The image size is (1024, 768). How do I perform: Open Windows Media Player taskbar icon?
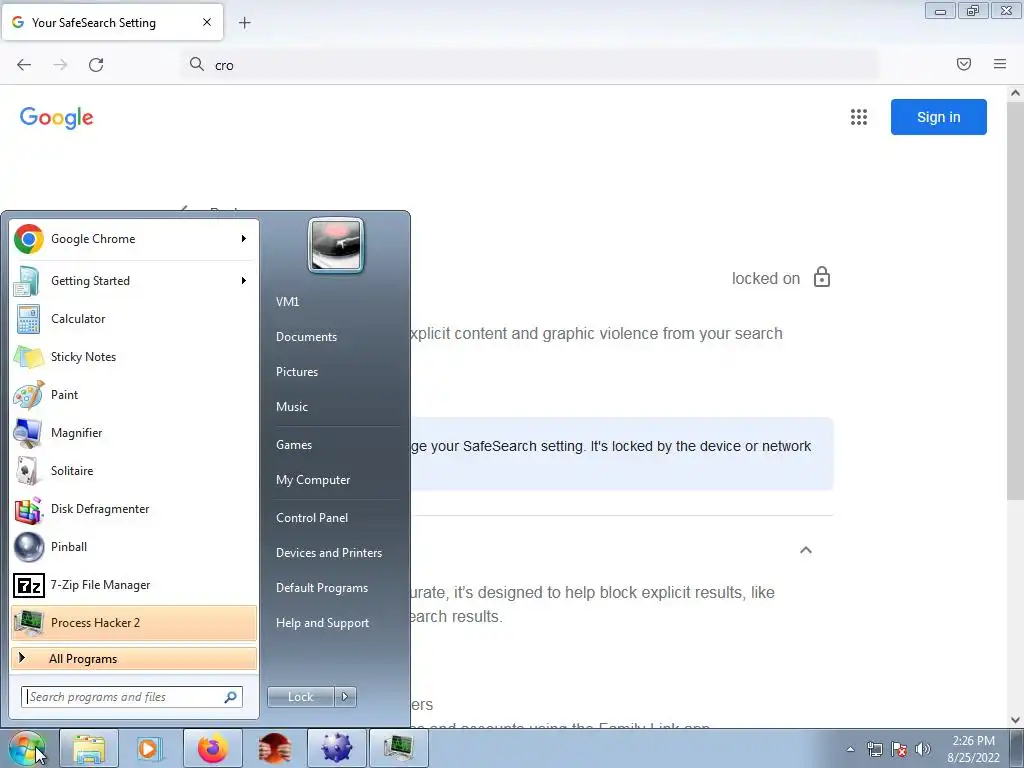pos(150,748)
